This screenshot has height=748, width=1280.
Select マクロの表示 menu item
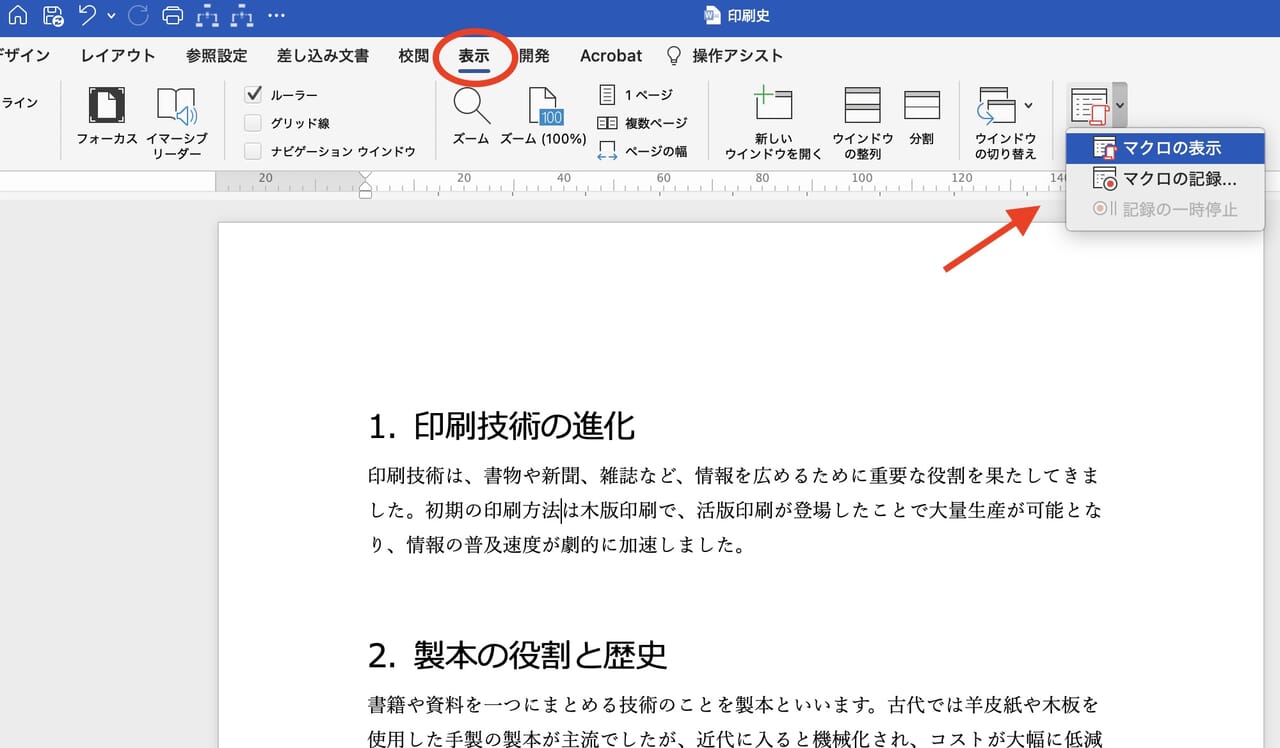pos(1166,148)
